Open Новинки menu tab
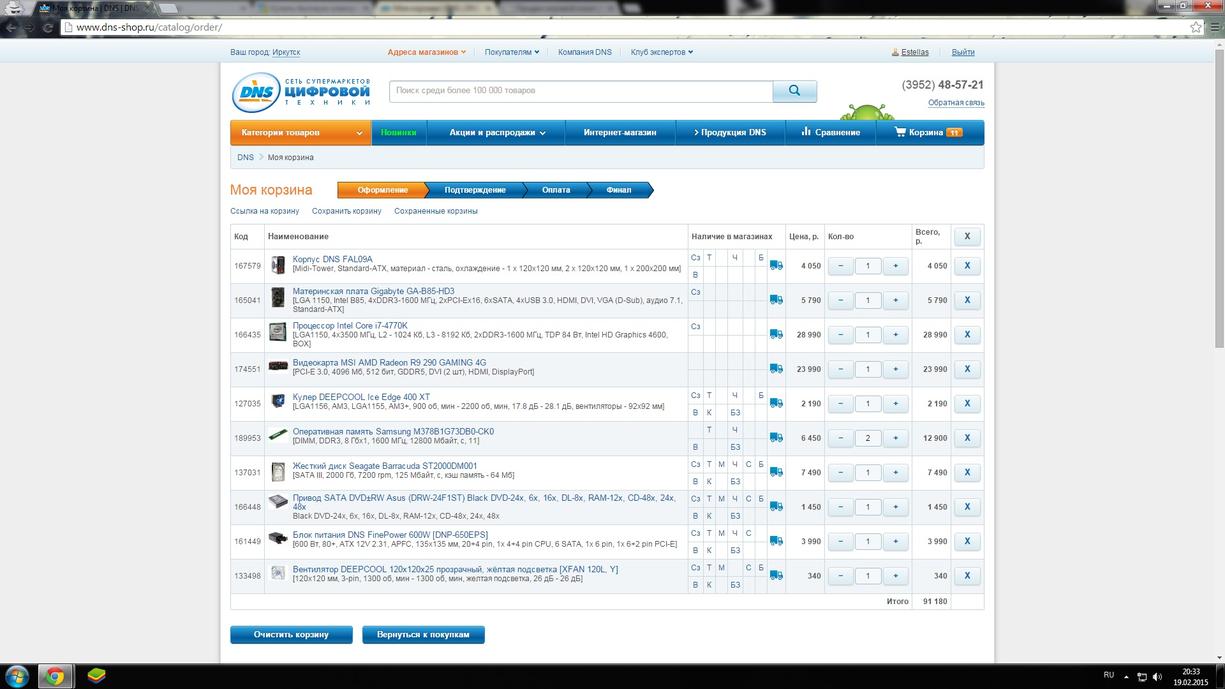This screenshot has width=1225, height=689. click(399, 132)
